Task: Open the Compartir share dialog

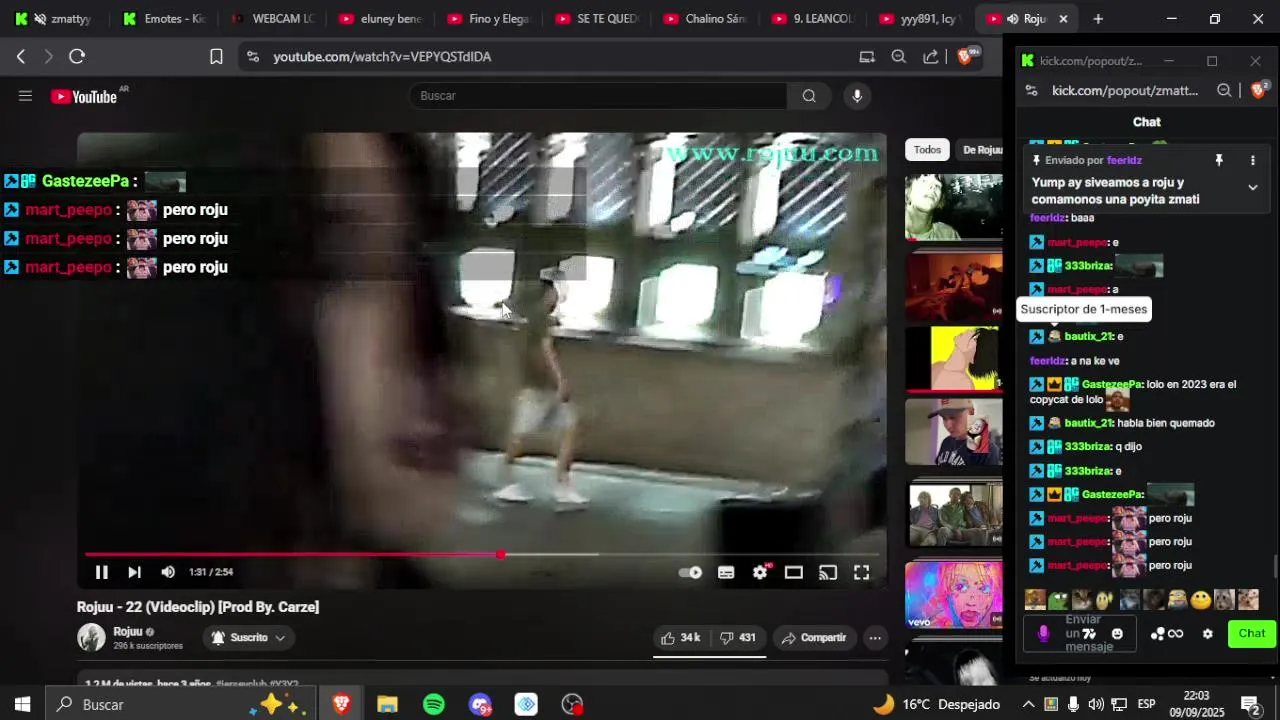Action: pos(814,637)
